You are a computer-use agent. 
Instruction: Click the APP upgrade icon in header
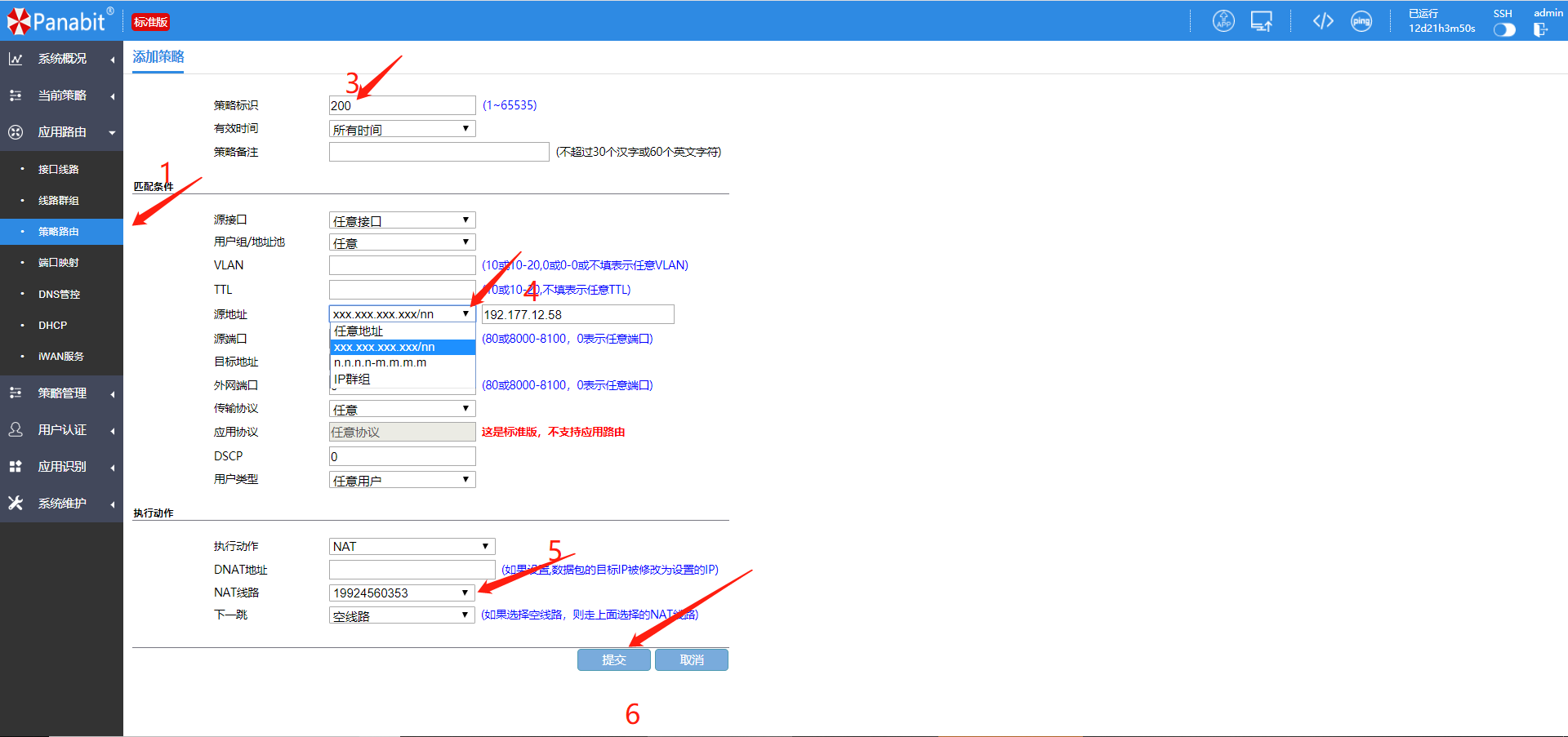tap(1223, 21)
